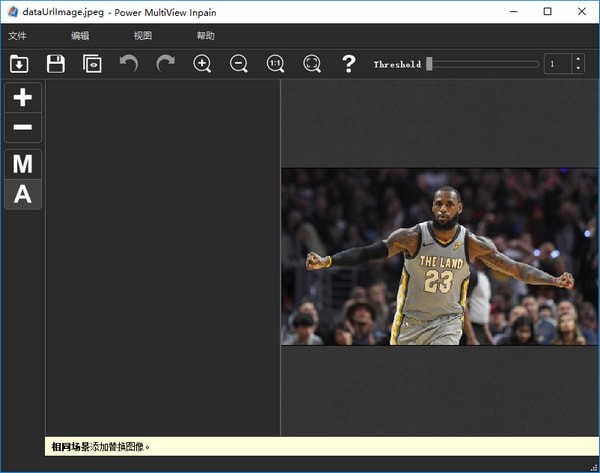The image size is (600, 473).
Task: Toggle the A mode button
Action: click(x=23, y=195)
